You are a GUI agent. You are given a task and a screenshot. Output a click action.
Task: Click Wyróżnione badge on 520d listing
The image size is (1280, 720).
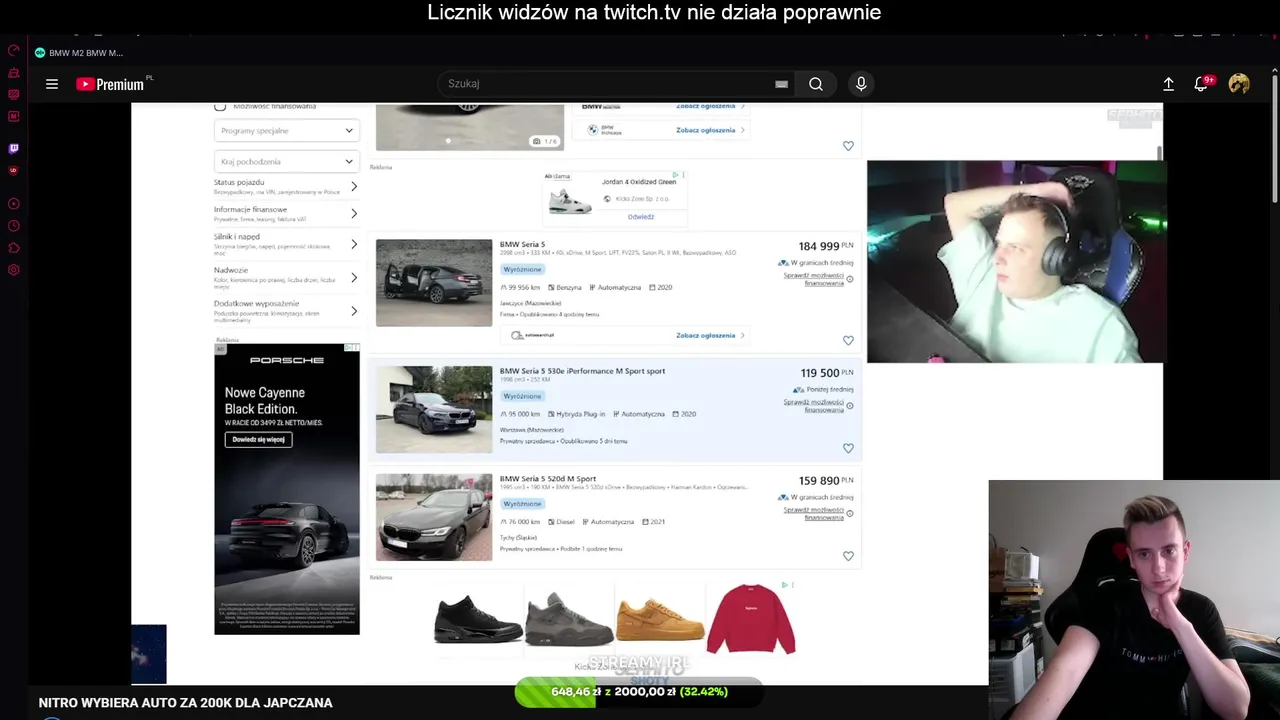[x=522, y=504]
